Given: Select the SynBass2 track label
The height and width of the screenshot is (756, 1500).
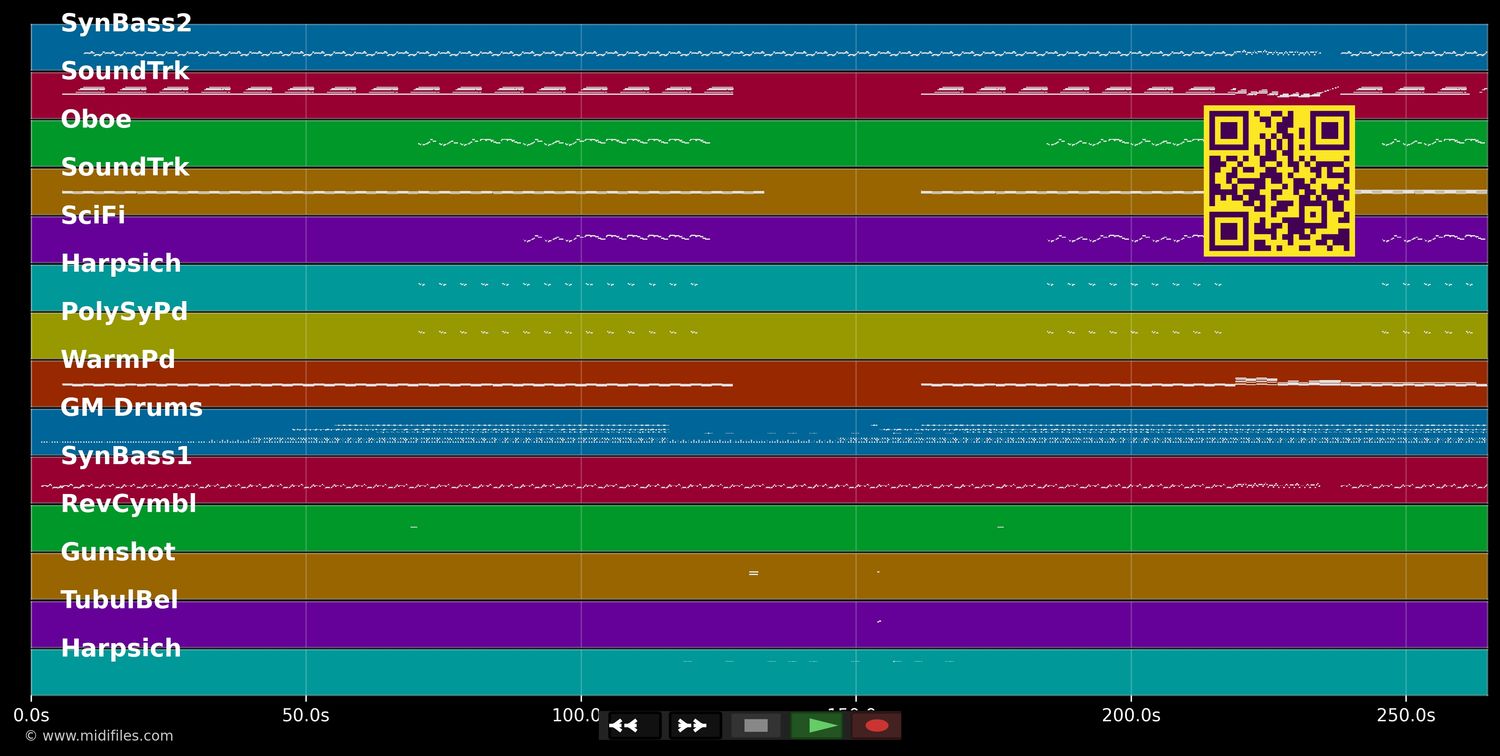Looking at the screenshot, I should 126,24.
